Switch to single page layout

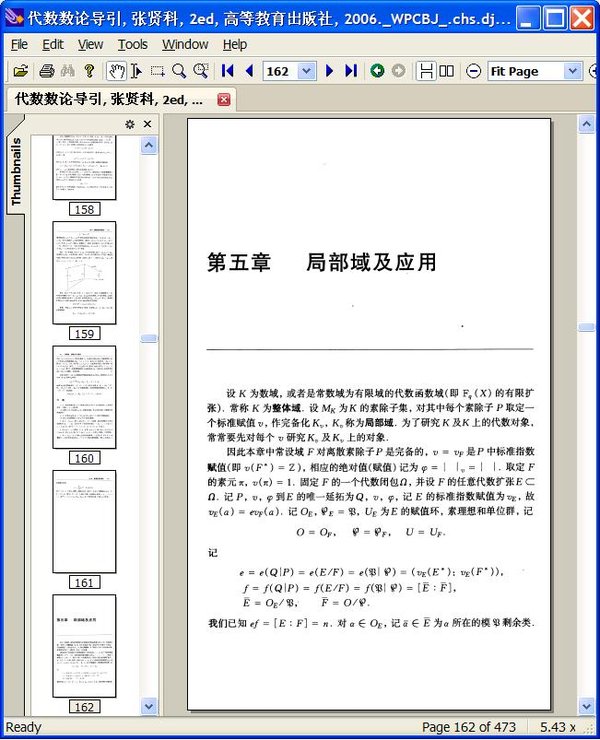pyautogui.click(x=426, y=71)
